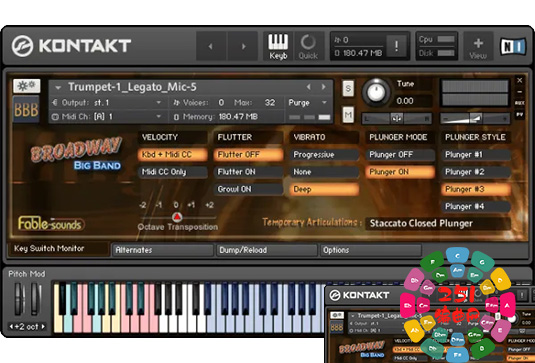535x363 pixels.
Task: Click the -2 octave label
Action: tap(143, 205)
